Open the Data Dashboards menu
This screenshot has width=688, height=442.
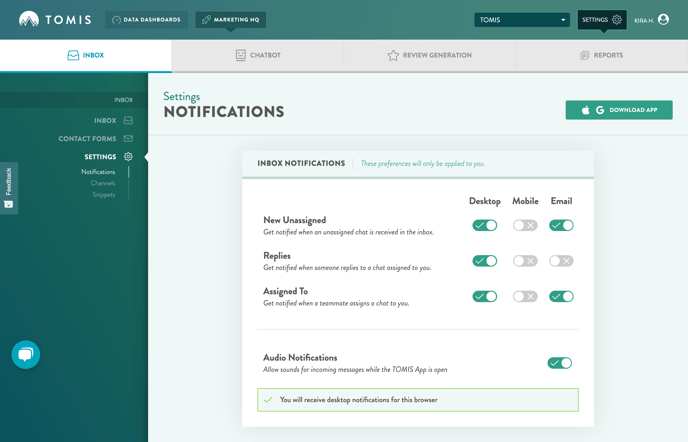point(146,20)
